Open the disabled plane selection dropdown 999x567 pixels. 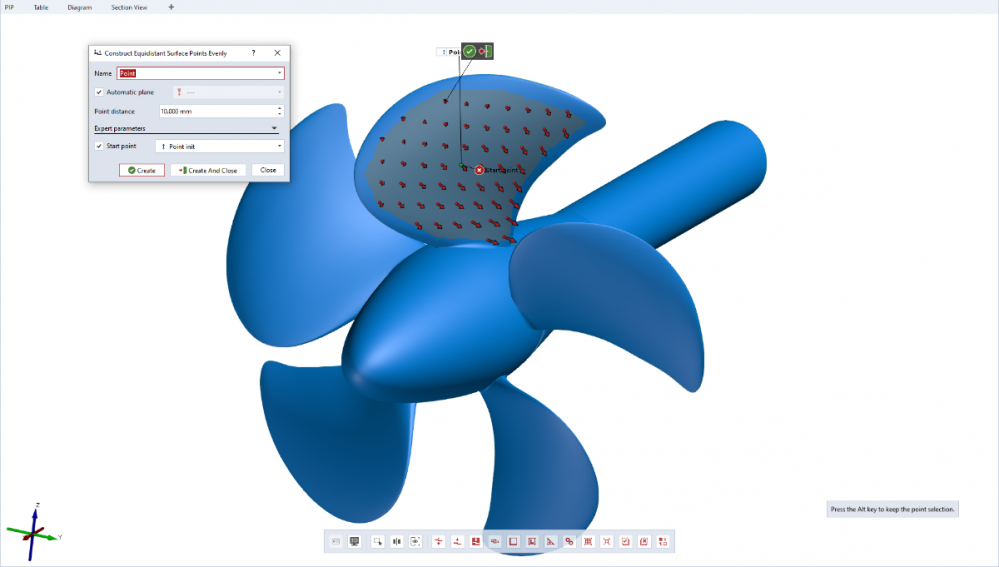[228, 92]
